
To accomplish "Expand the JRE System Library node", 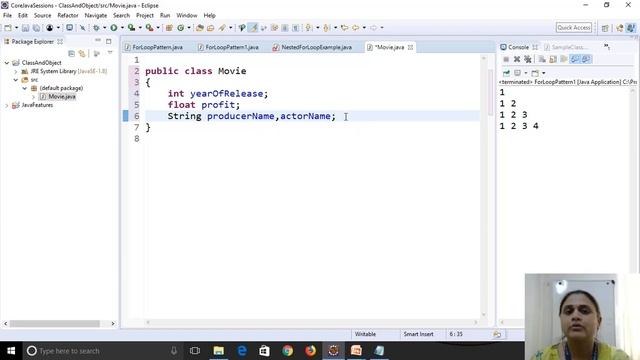I will point(16,71).
